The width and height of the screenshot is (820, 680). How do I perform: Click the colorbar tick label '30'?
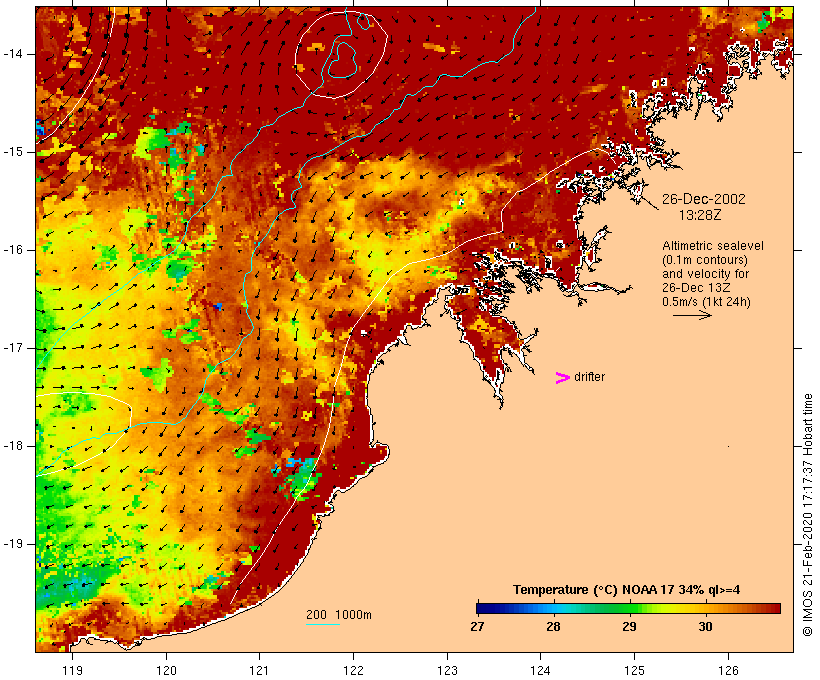tap(705, 626)
